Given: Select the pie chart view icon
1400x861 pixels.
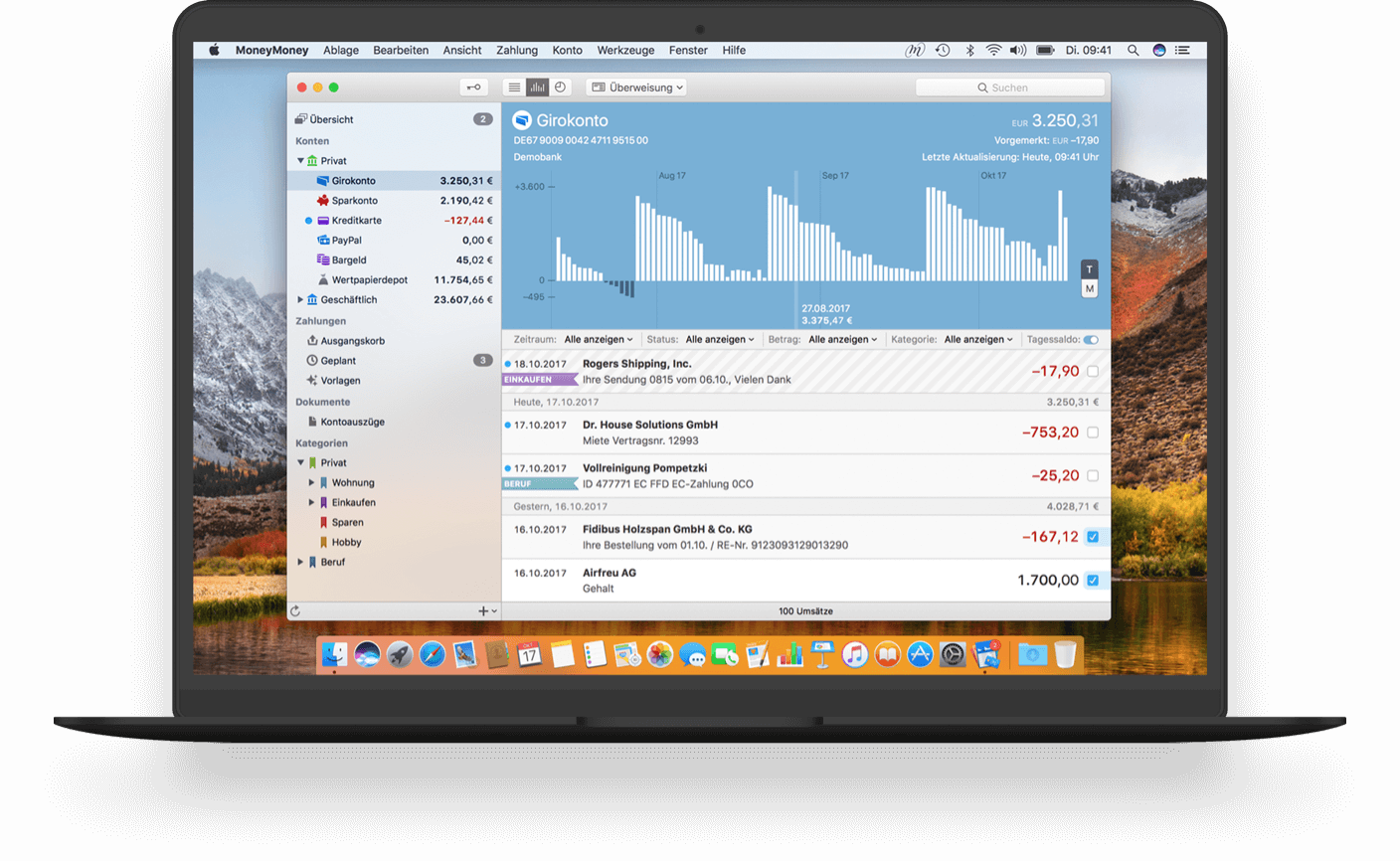Looking at the screenshot, I should click(561, 87).
